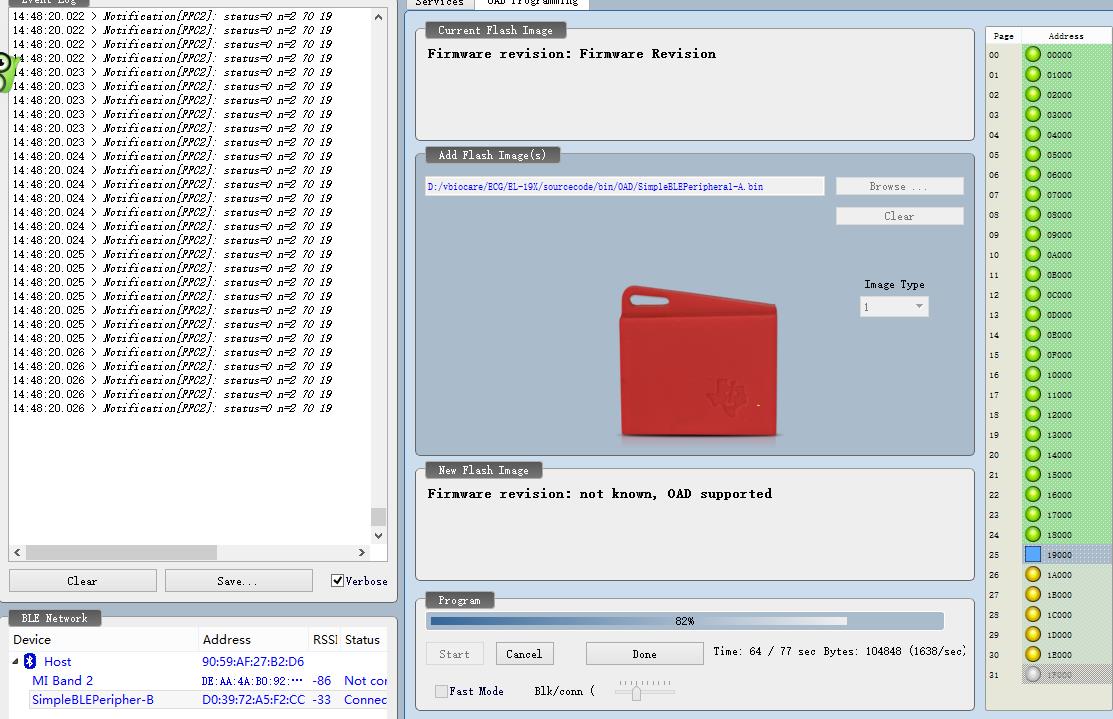Click the RSSI column header

click(x=324, y=640)
